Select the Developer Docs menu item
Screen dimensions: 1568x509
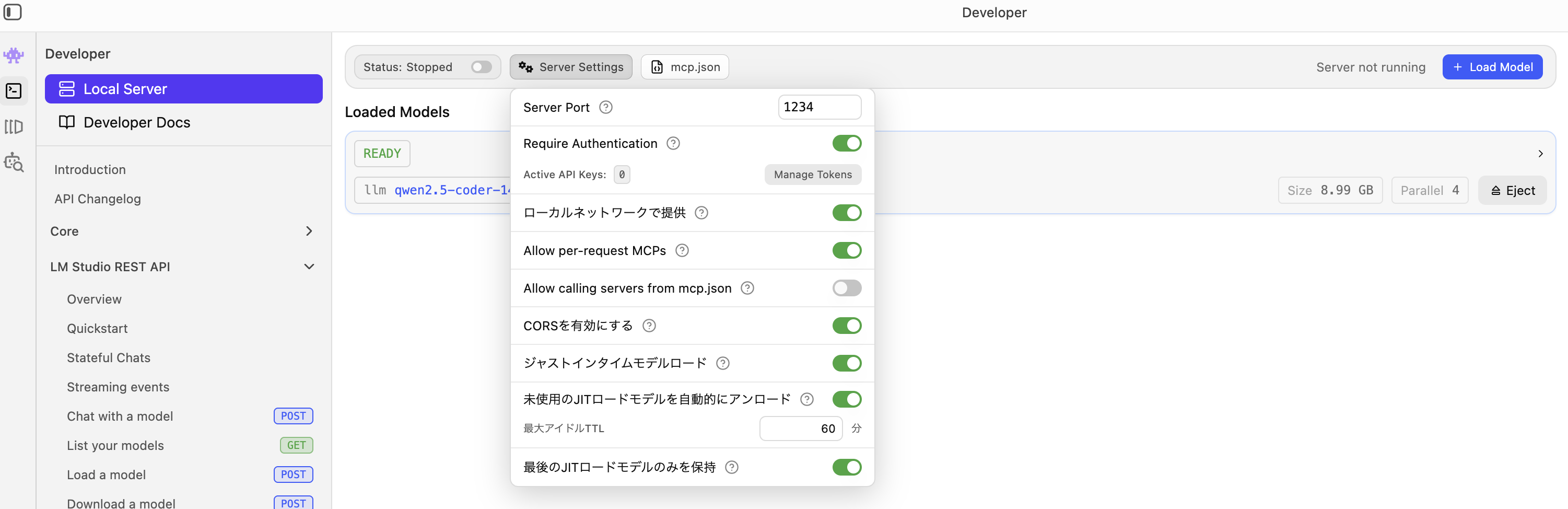(136, 122)
